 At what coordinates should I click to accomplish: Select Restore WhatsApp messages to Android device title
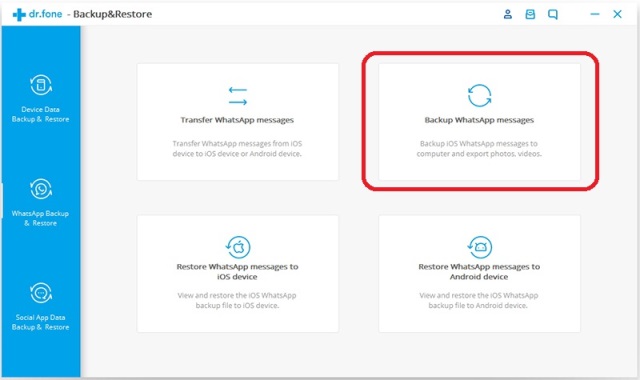click(x=479, y=271)
